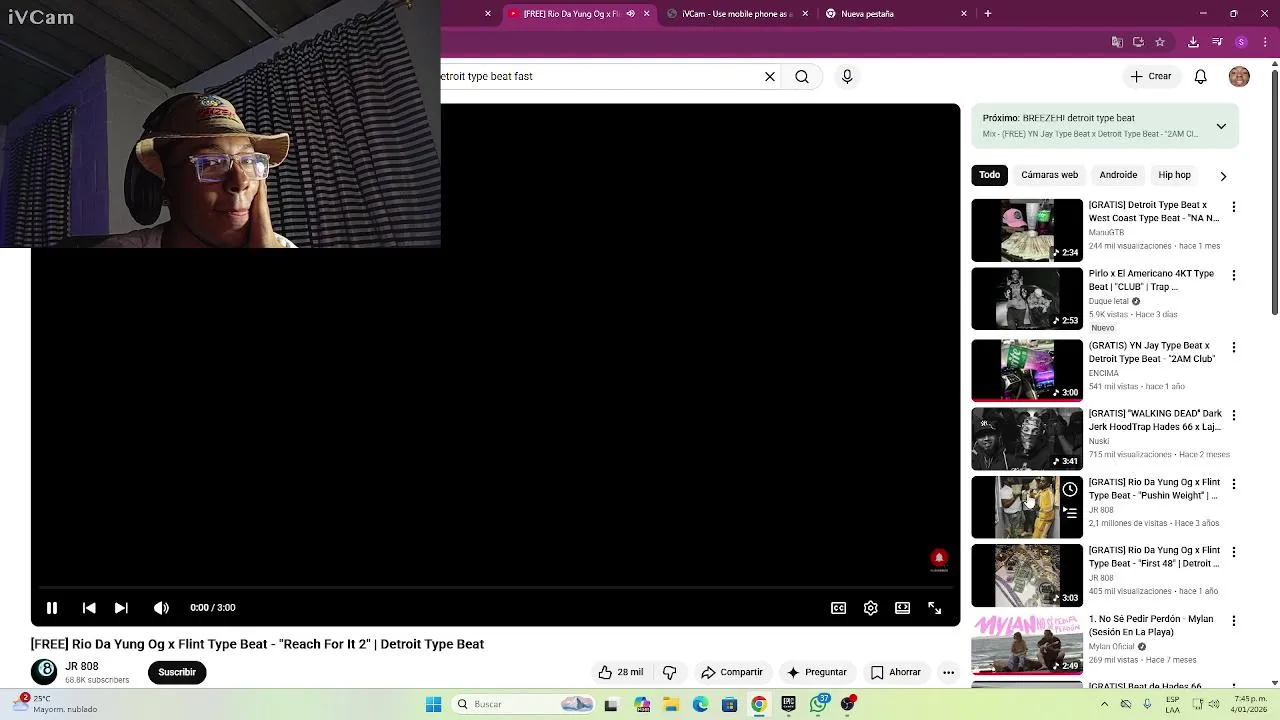Open a new browser tab
Viewport: 1280px width, 720px height.
pos(988,14)
